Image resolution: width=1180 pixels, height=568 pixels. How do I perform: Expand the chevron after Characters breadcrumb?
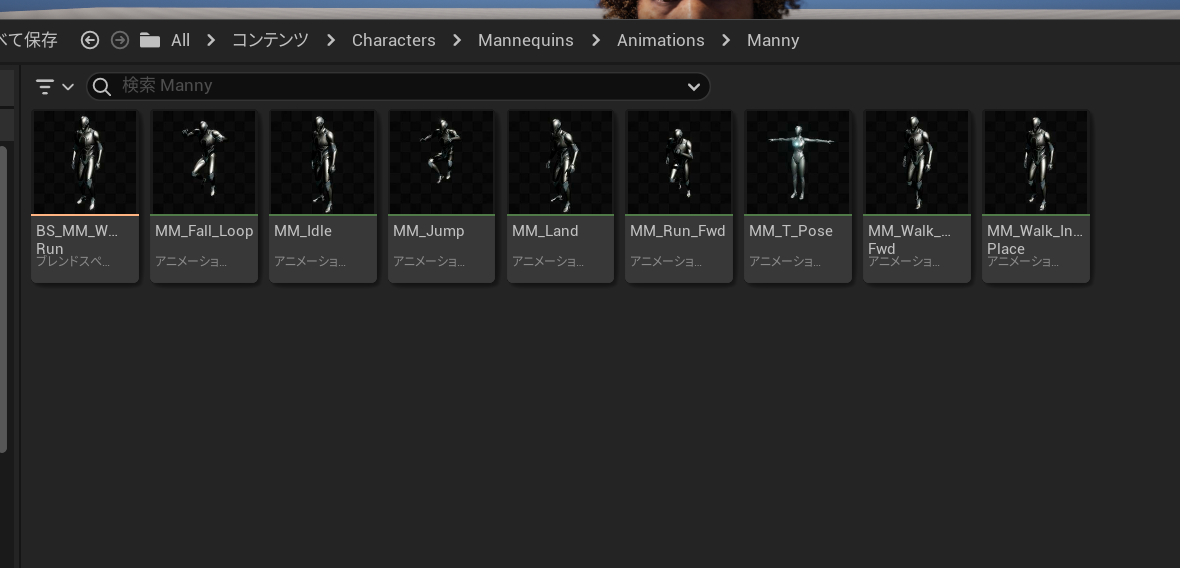click(457, 40)
